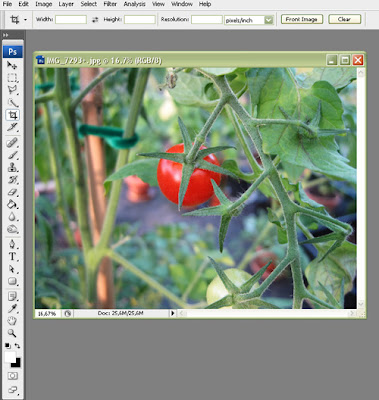Select the Zoom tool

click(x=13, y=333)
